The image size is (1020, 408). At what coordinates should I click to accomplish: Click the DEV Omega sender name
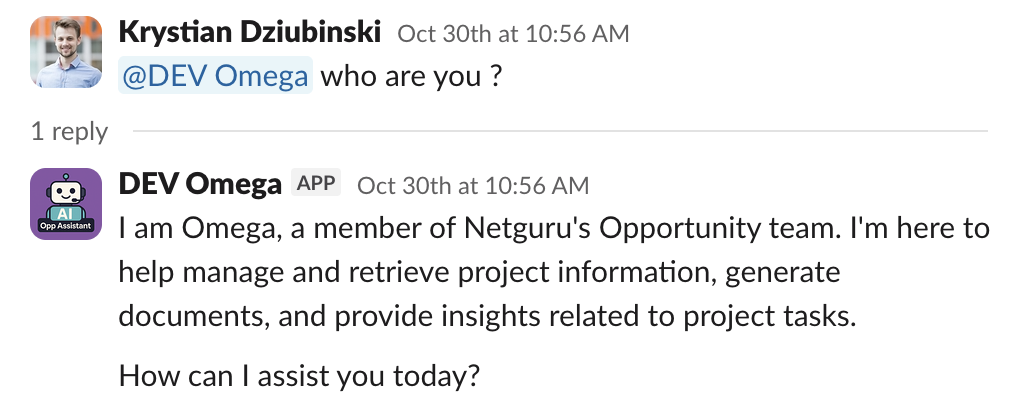pos(200,184)
